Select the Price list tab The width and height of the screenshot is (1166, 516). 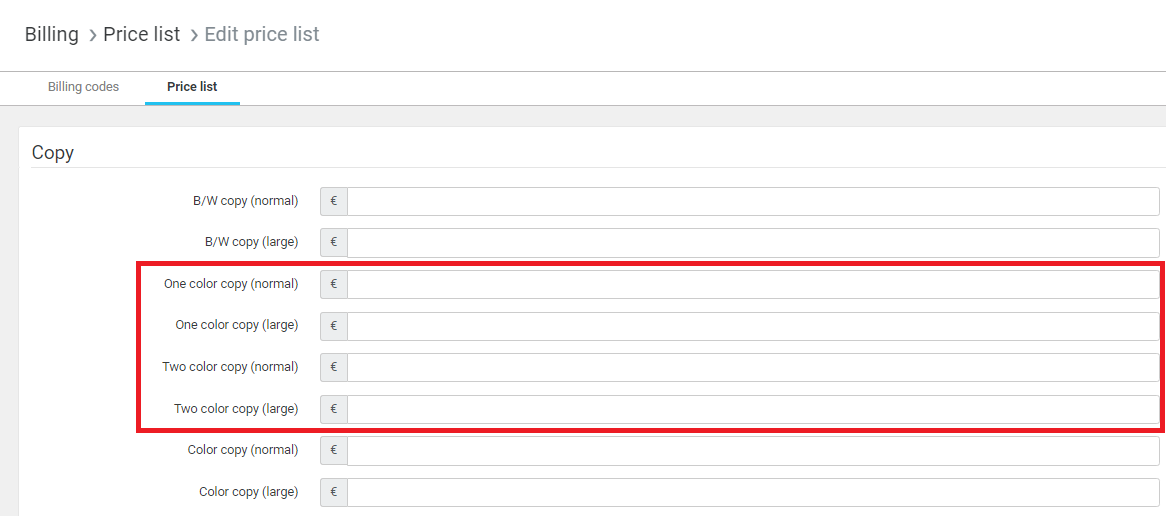click(x=192, y=87)
